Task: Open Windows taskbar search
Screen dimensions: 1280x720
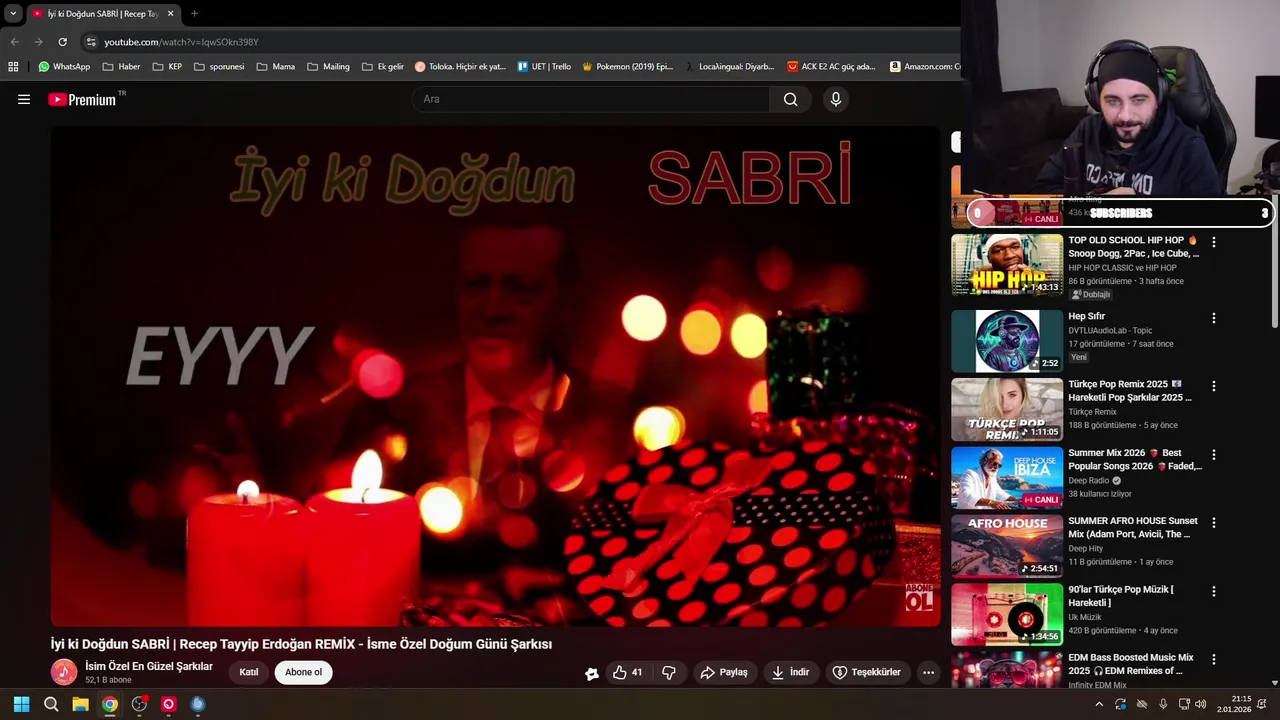Action: click(51, 704)
